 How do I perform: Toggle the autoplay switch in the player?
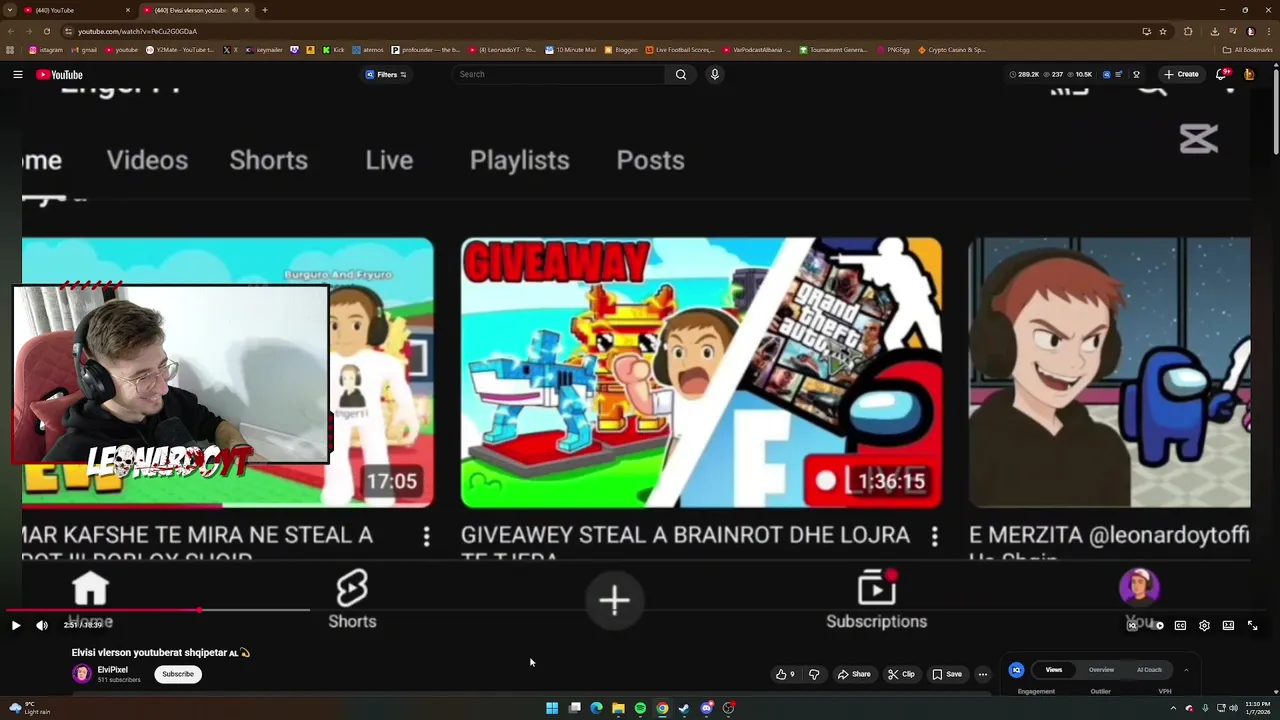[x=1156, y=625]
